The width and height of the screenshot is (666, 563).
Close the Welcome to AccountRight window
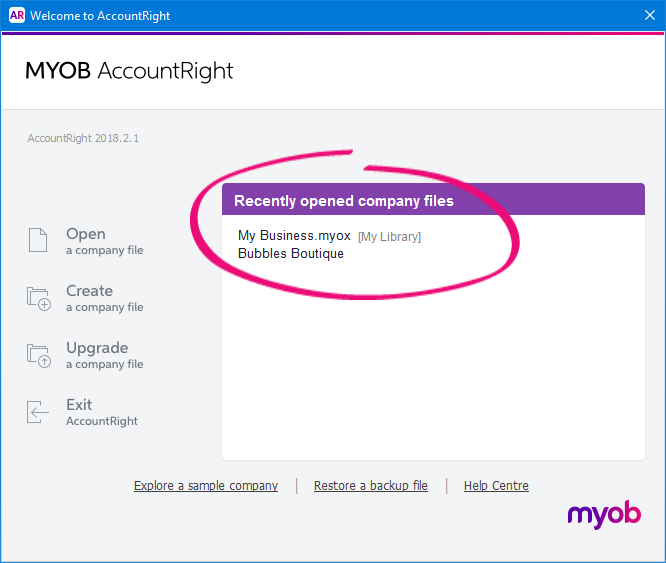650,15
